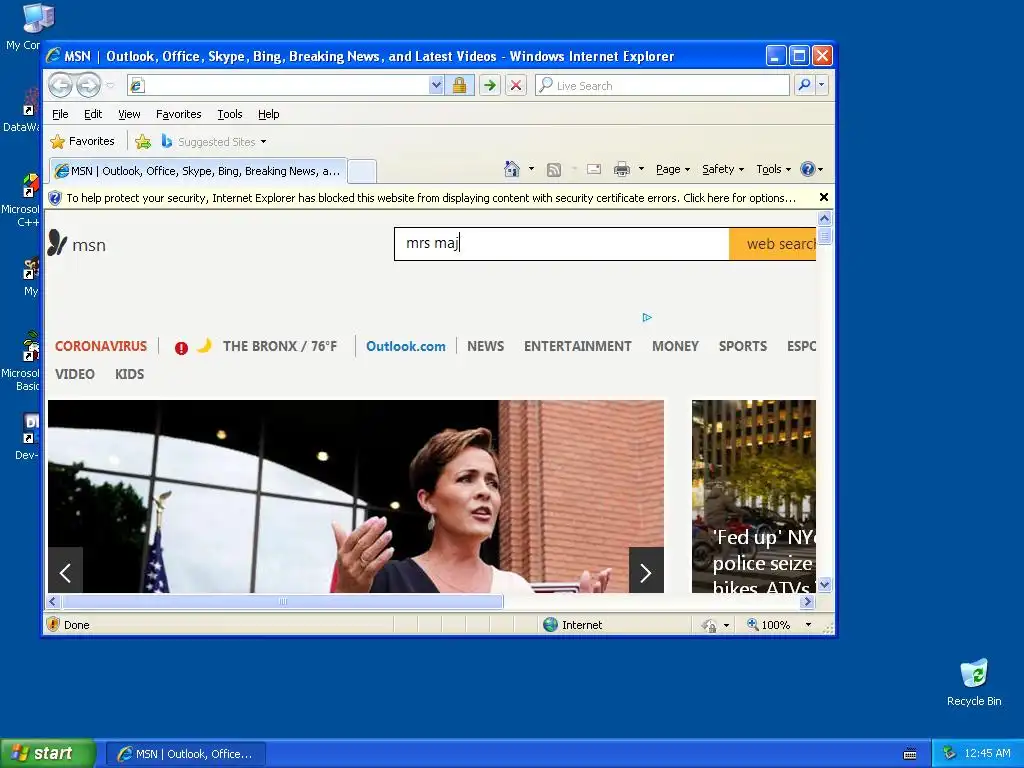Click the Windows Start button
The image size is (1024, 768).
pos(47,754)
